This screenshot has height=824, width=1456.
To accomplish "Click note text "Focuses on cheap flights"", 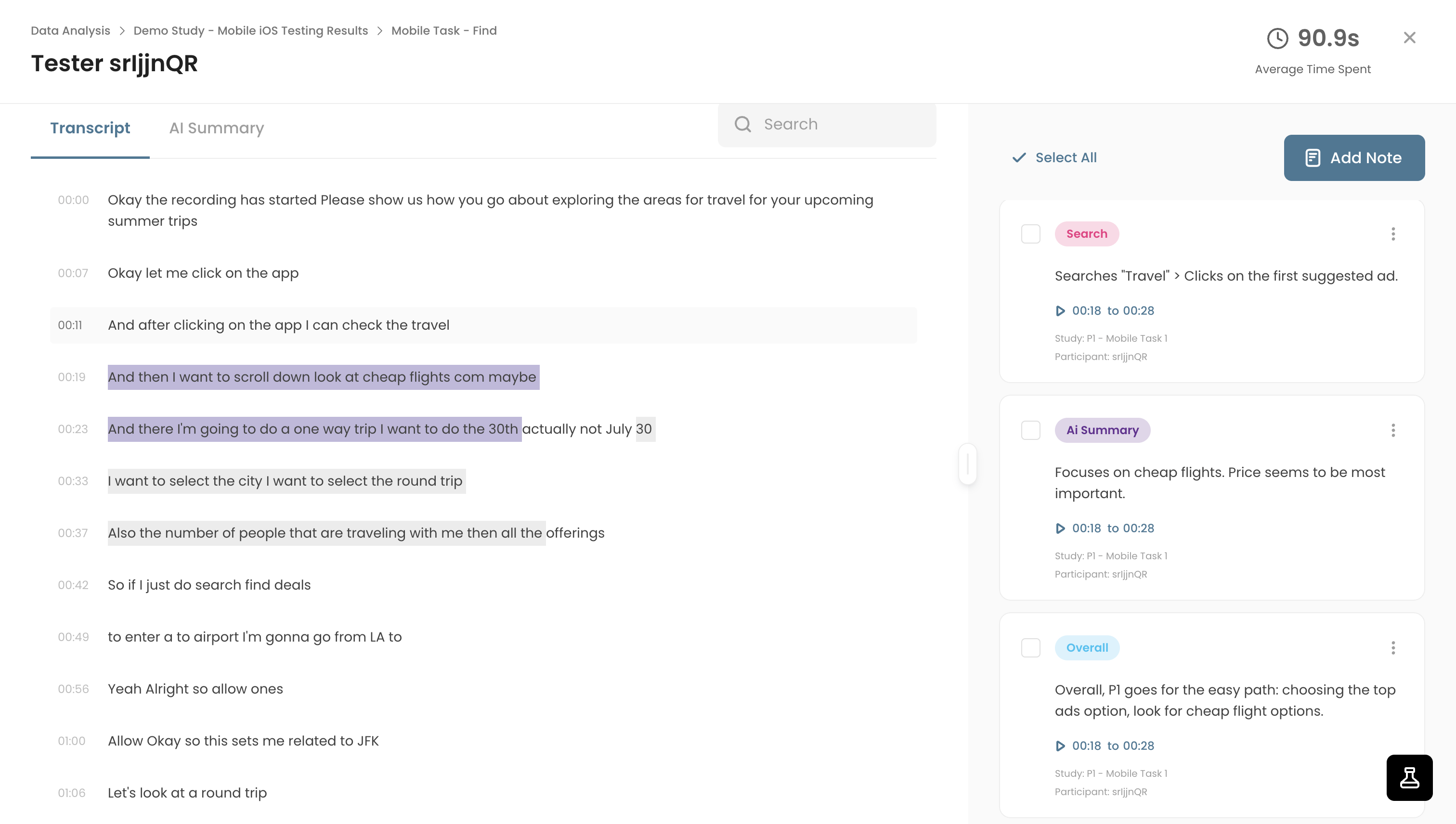I will 1220,483.
